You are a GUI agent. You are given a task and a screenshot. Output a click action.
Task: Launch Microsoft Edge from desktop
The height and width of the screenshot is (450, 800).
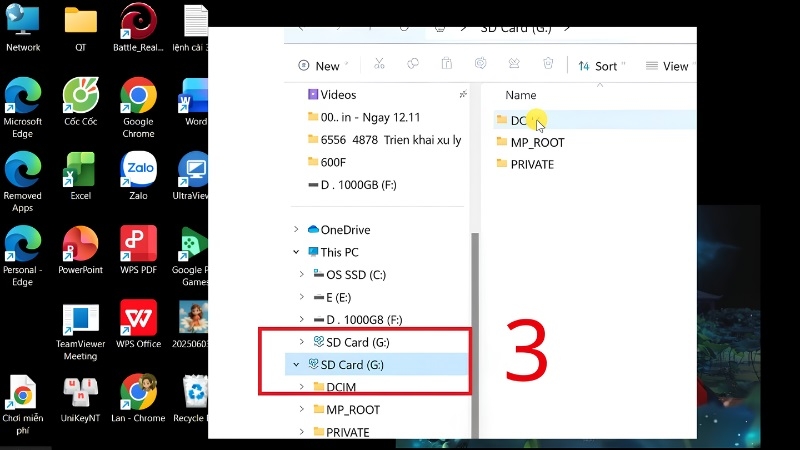(x=22, y=107)
